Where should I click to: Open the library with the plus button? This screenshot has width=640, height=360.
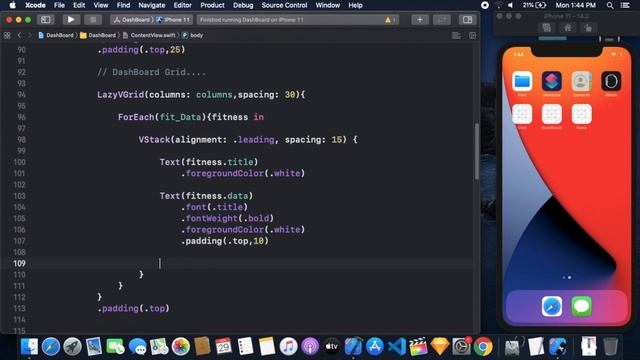pyautogui.click(x=420, y=20)
